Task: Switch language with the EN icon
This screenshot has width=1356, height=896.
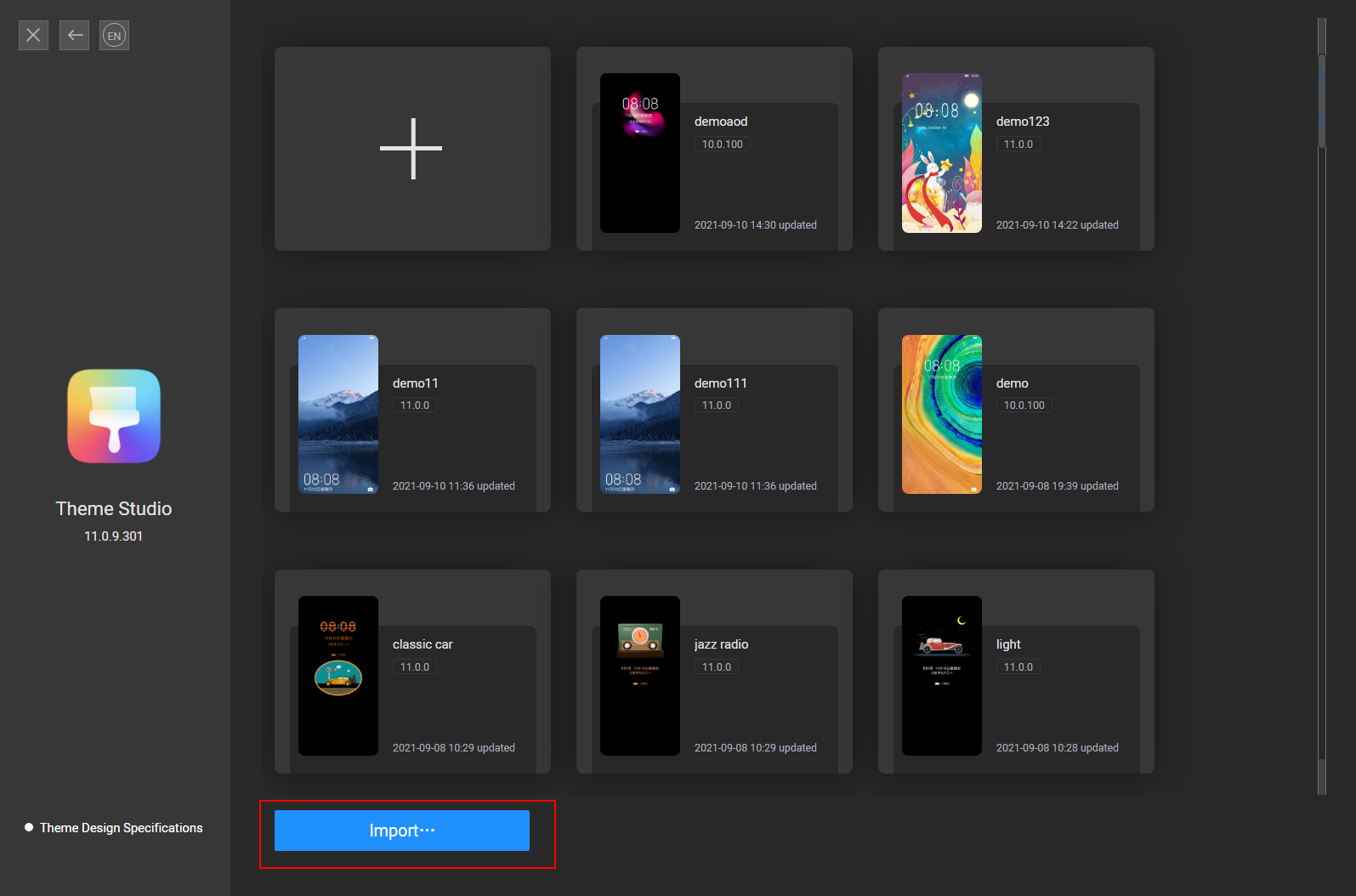Action: pos(114,36)
